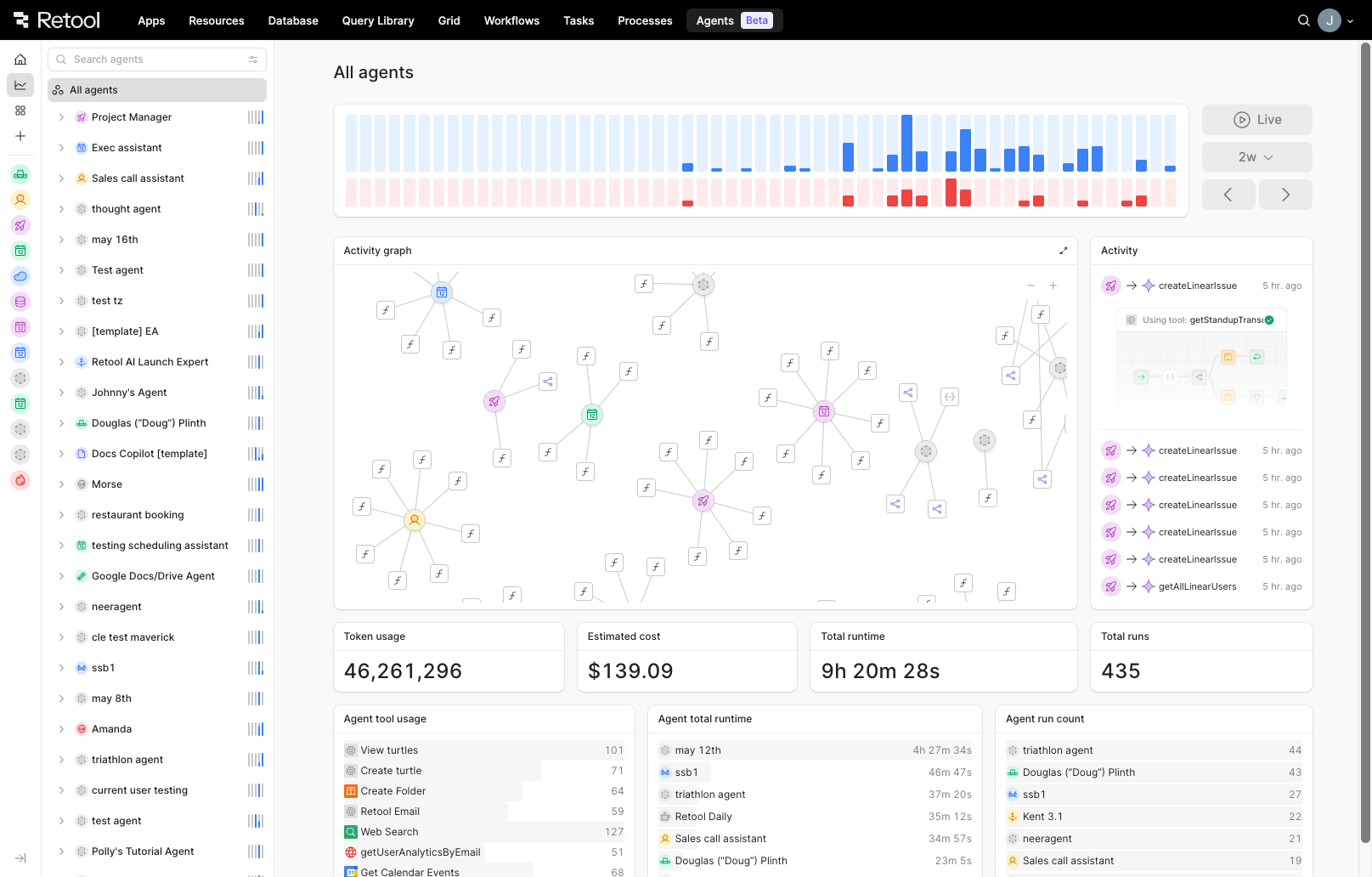Open the grid apps icon in left rail
This screenshot has width=1372, height=877.
[x=20, y=110]
